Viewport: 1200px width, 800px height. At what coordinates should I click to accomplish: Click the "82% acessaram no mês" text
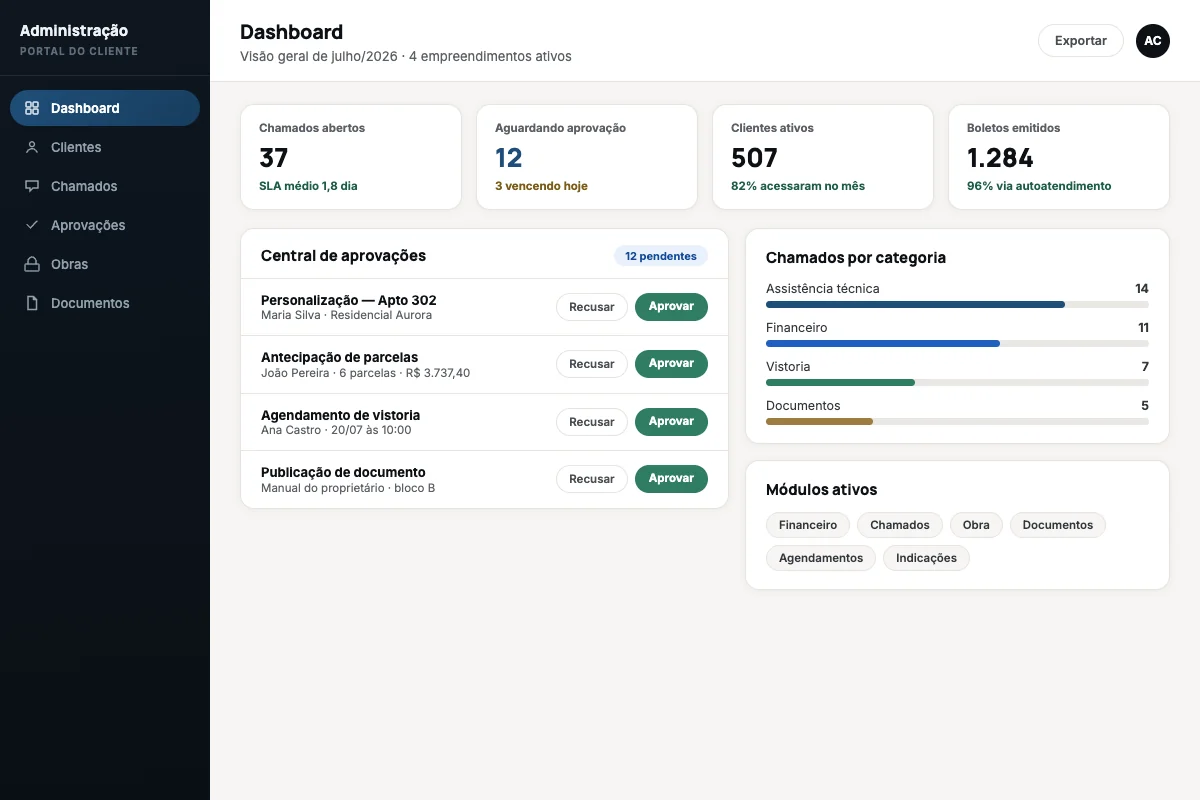pos(798,186)
